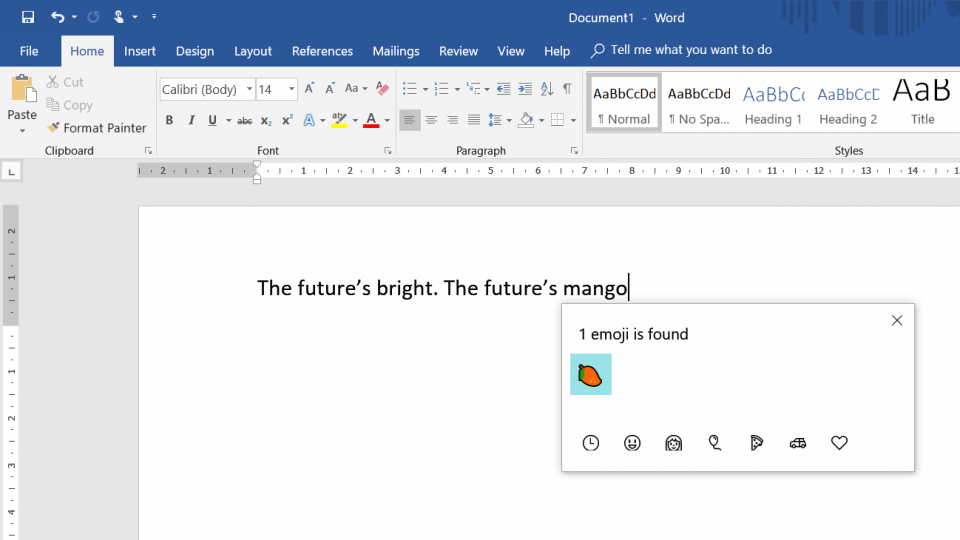Align text right
The width and height of the screenshot is (960, 540).
point(452,120)
